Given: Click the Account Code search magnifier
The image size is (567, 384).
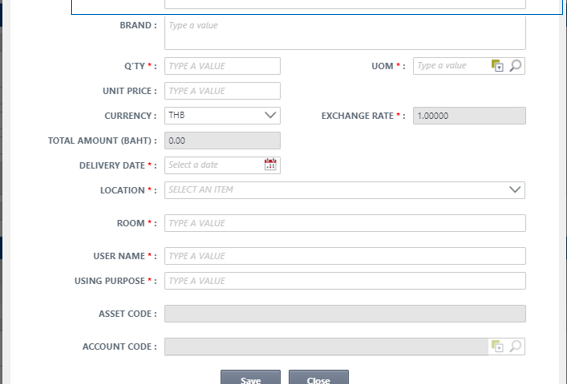Looking at the screenshot, I should click(515, 346).
